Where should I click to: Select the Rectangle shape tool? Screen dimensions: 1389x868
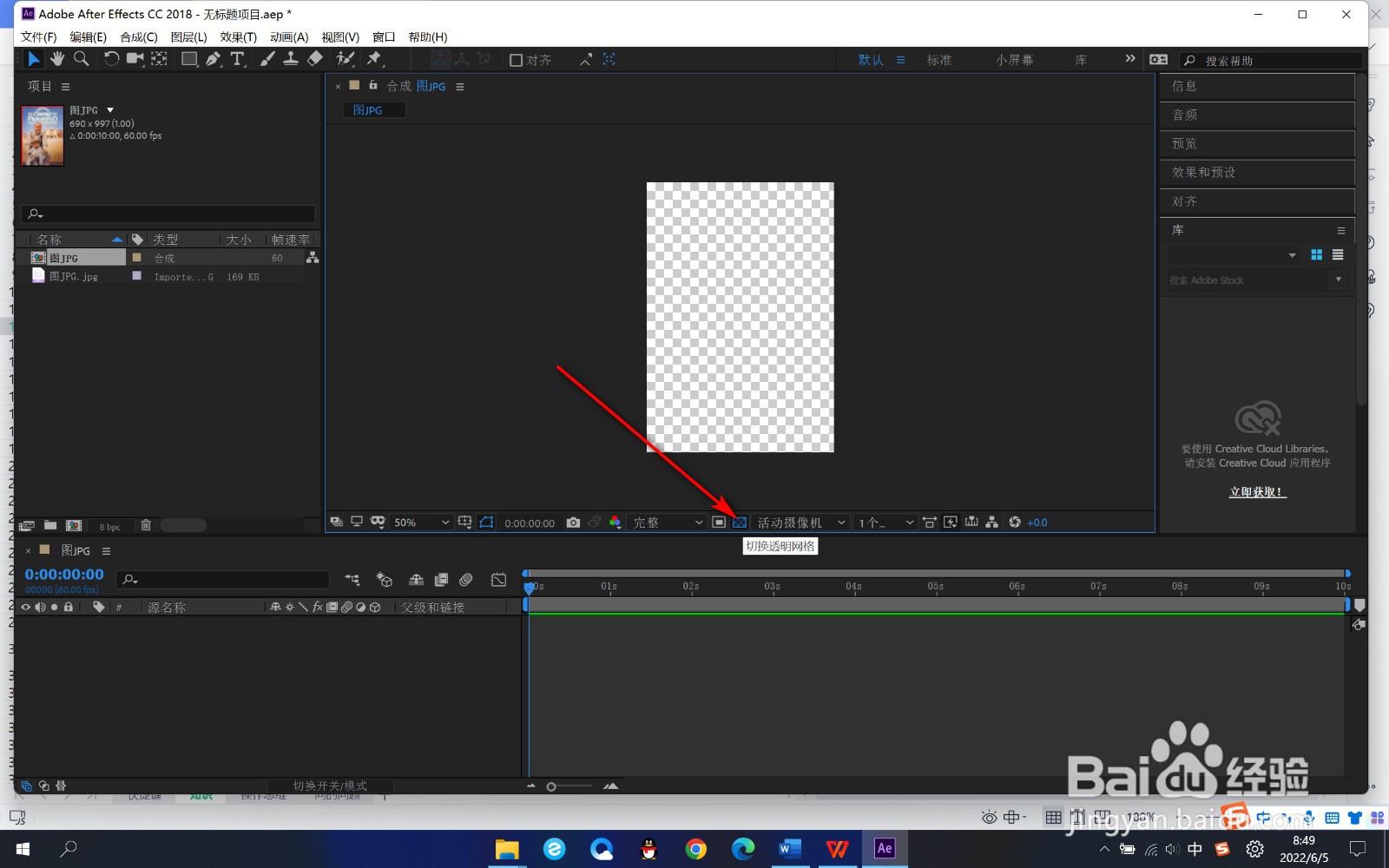coord(188,59)
